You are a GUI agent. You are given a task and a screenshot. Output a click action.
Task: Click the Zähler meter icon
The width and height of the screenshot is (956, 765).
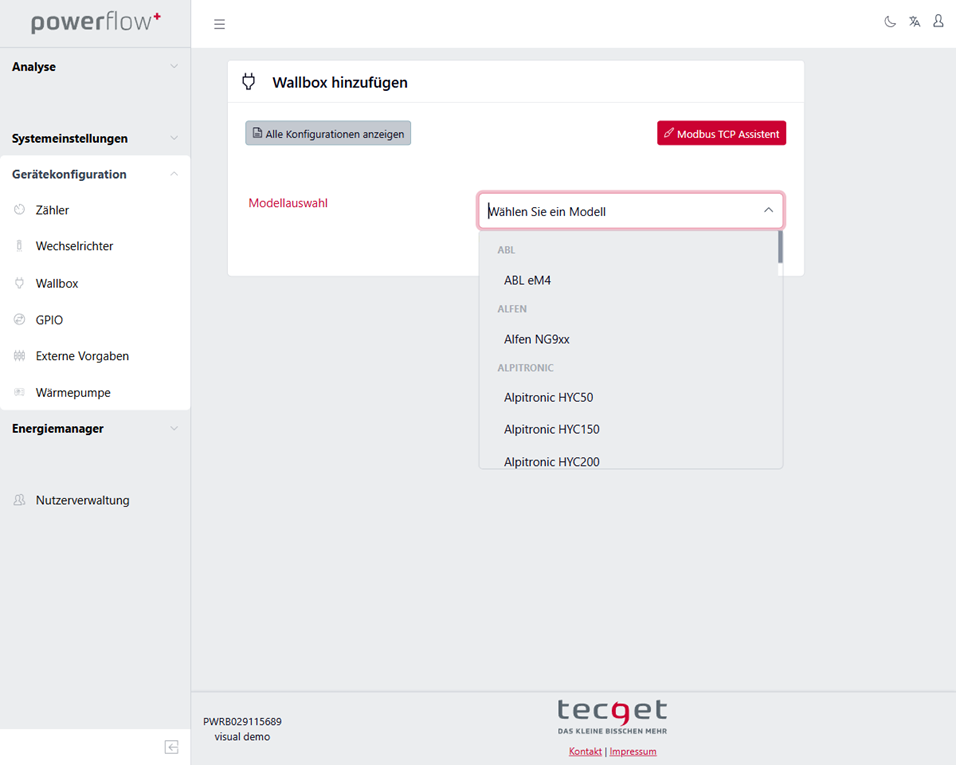click(20, 210)
